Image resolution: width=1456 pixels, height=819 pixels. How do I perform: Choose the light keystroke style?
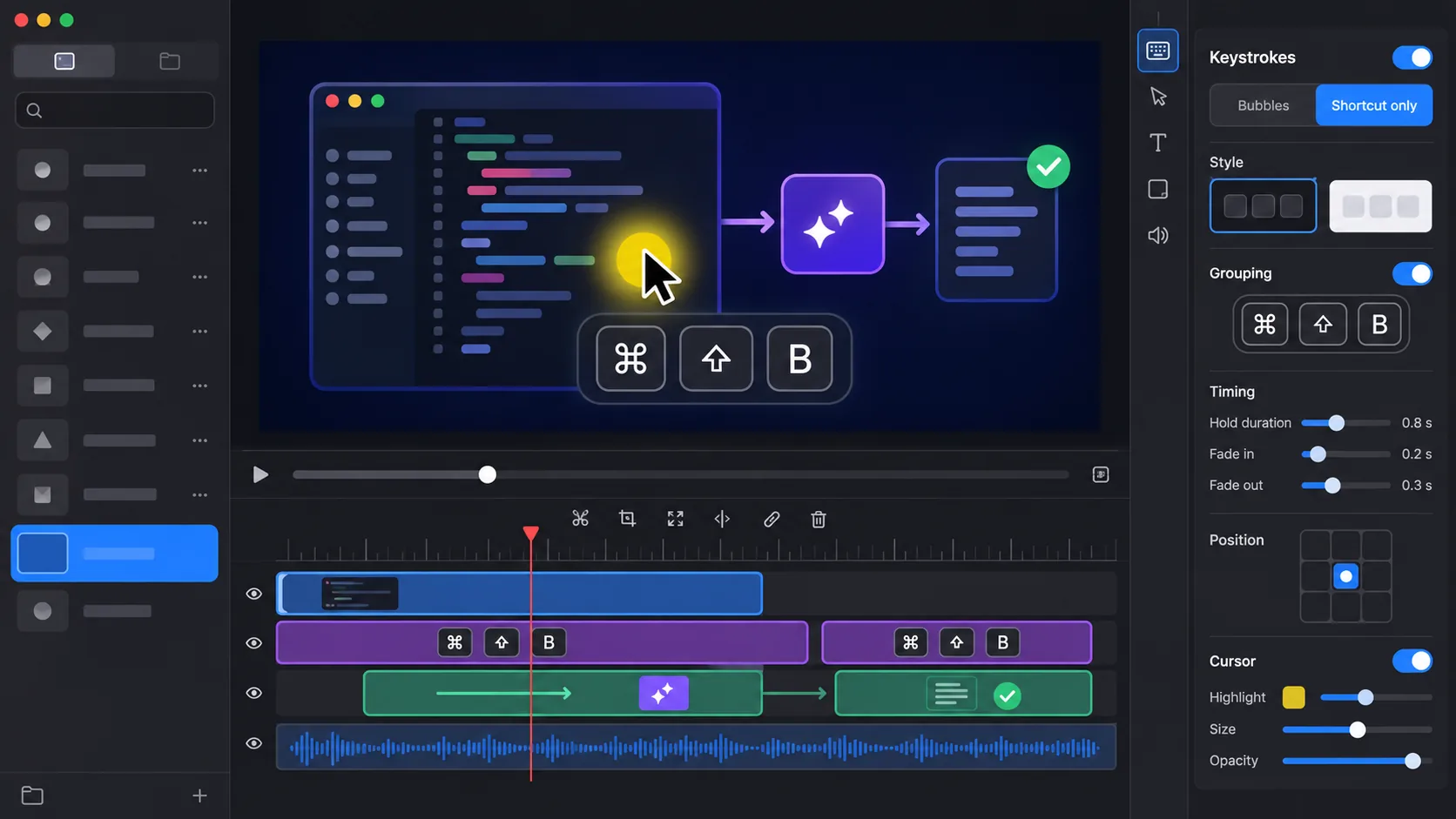tap(1380, 206)
